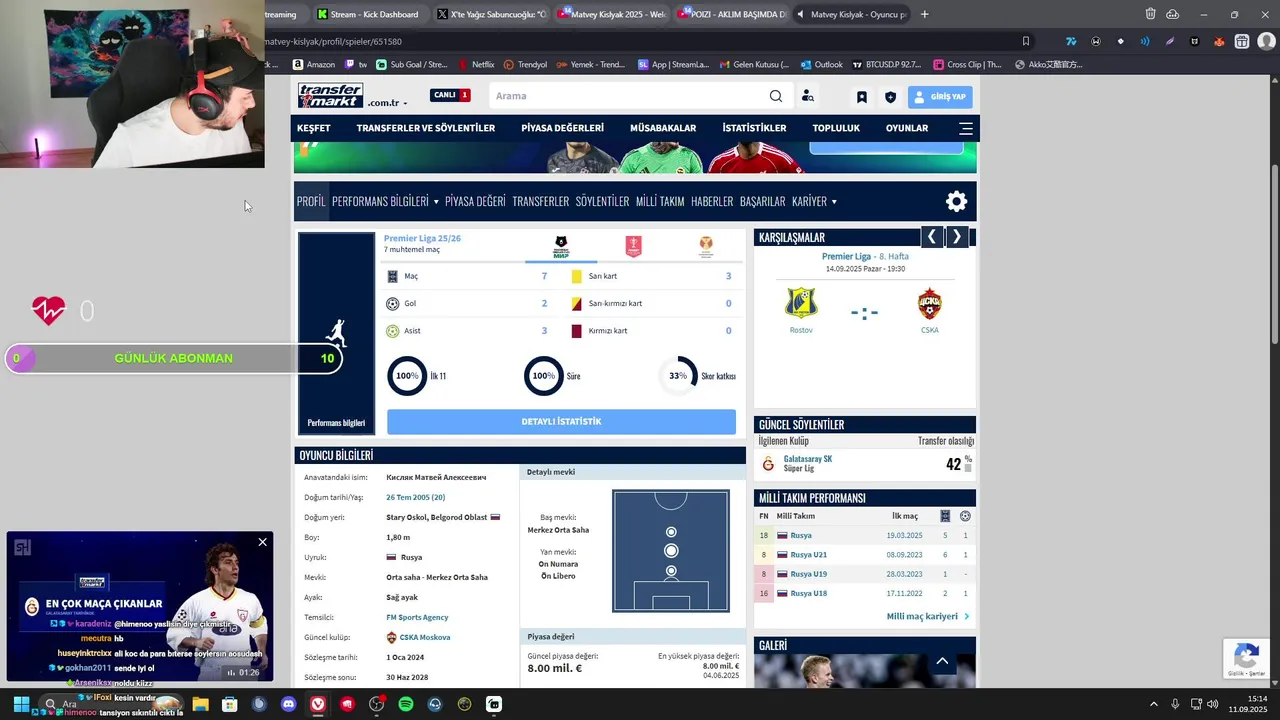
Task: Open the browser profile avatar
Action: pos(1265,41)
